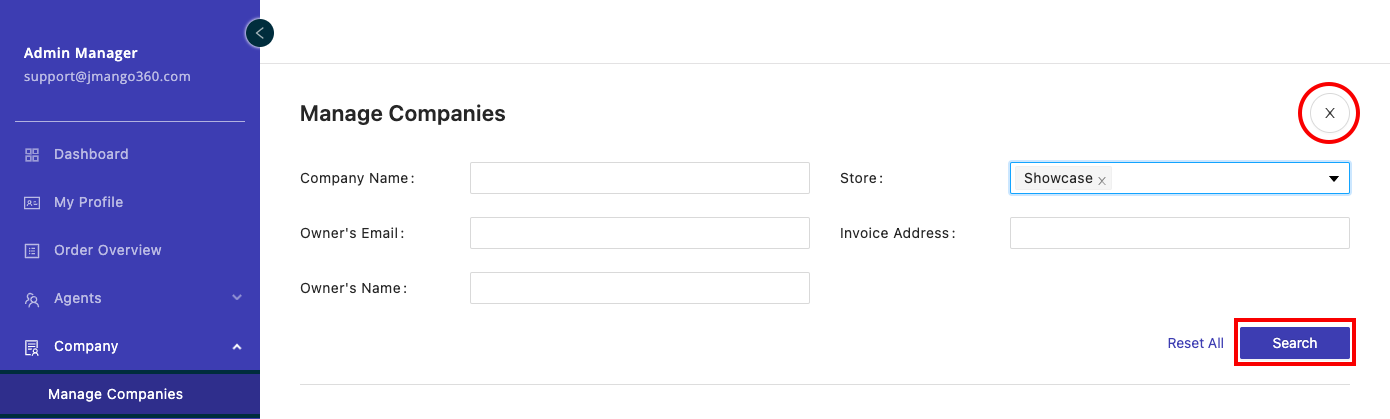Remove the Showcase tag from Store
1390x419 pixels.
[1102, 180]
